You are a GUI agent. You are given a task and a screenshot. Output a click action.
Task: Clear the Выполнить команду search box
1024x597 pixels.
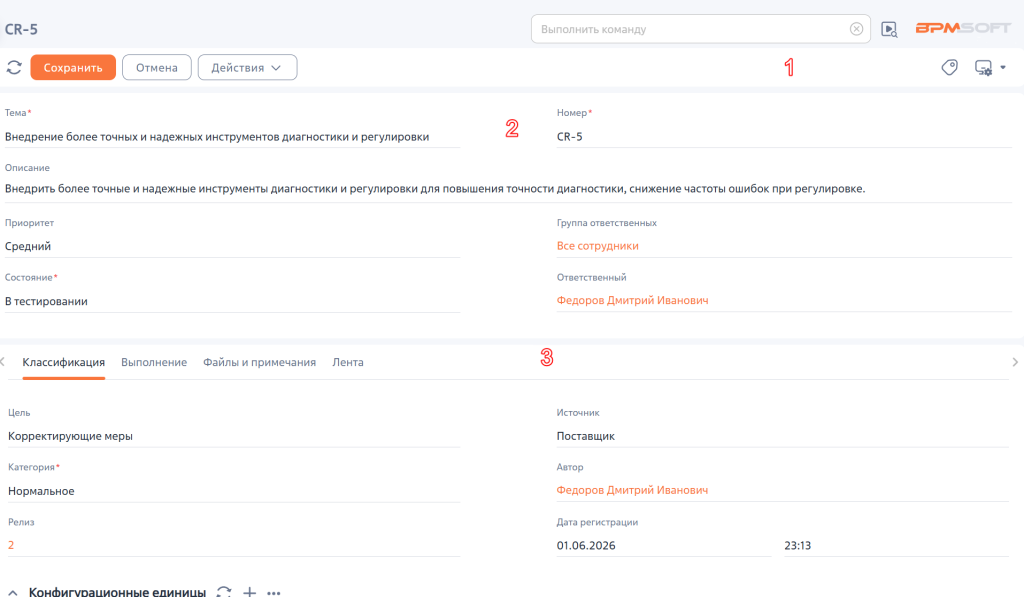pyautogui.click(x=856, y=29)
